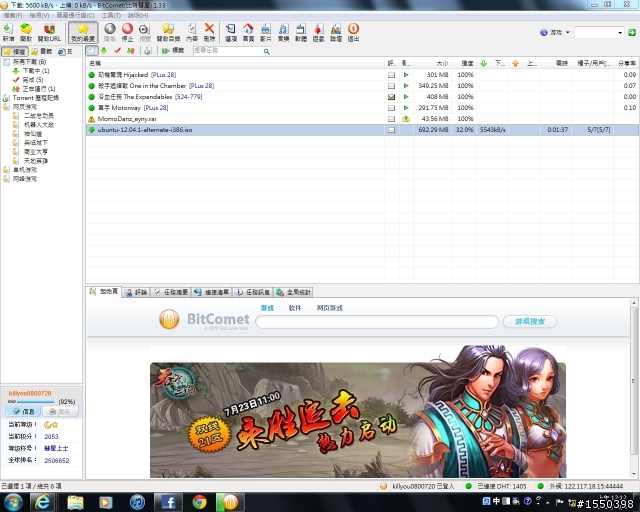
Task: Select the Motorway download row
Action: pyautogui.click(x=362, y=108)
